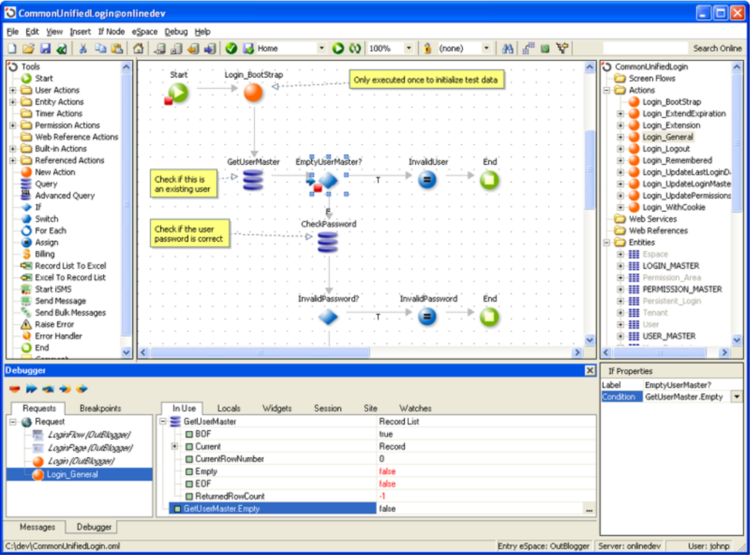Open the eSpace menu

click(144, 32)
